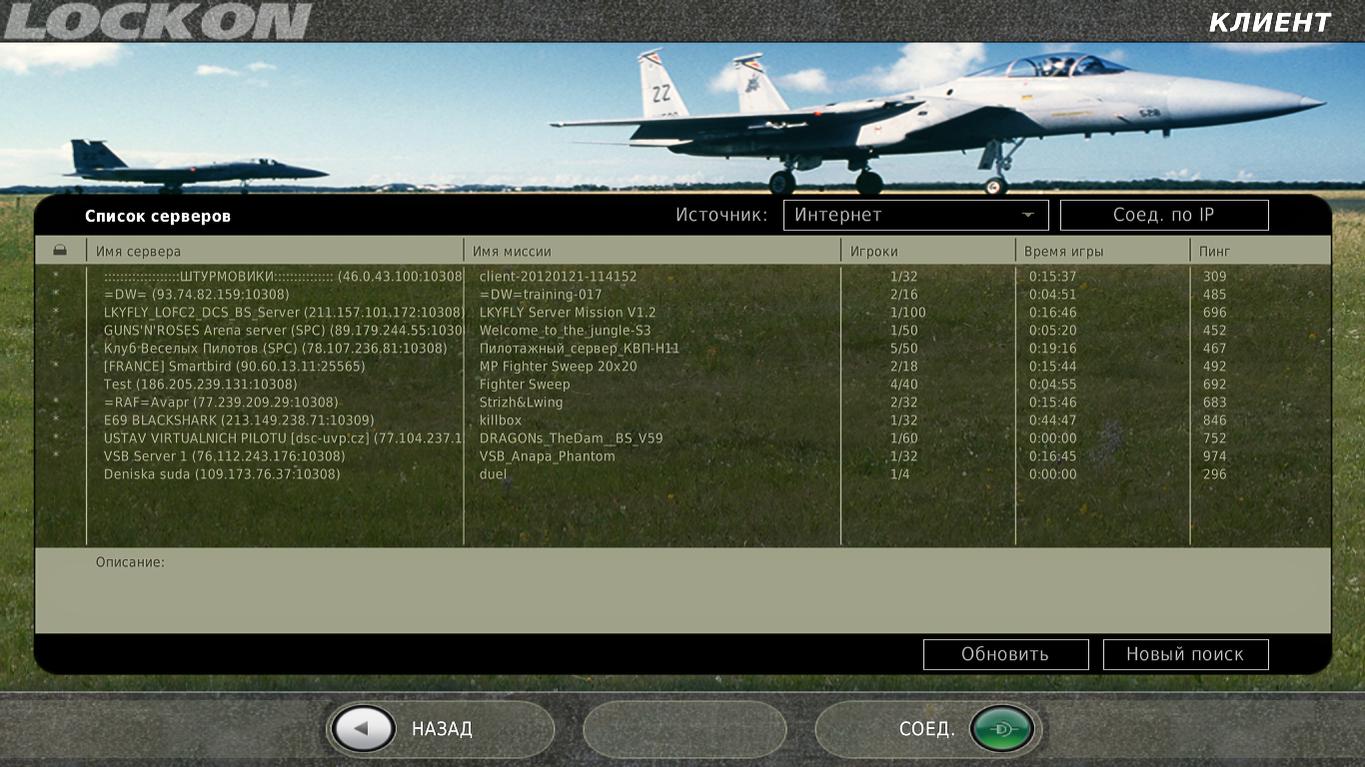
Task: Open the Источник dropdown set to Интернет
Action: click(x=915, y=215)
